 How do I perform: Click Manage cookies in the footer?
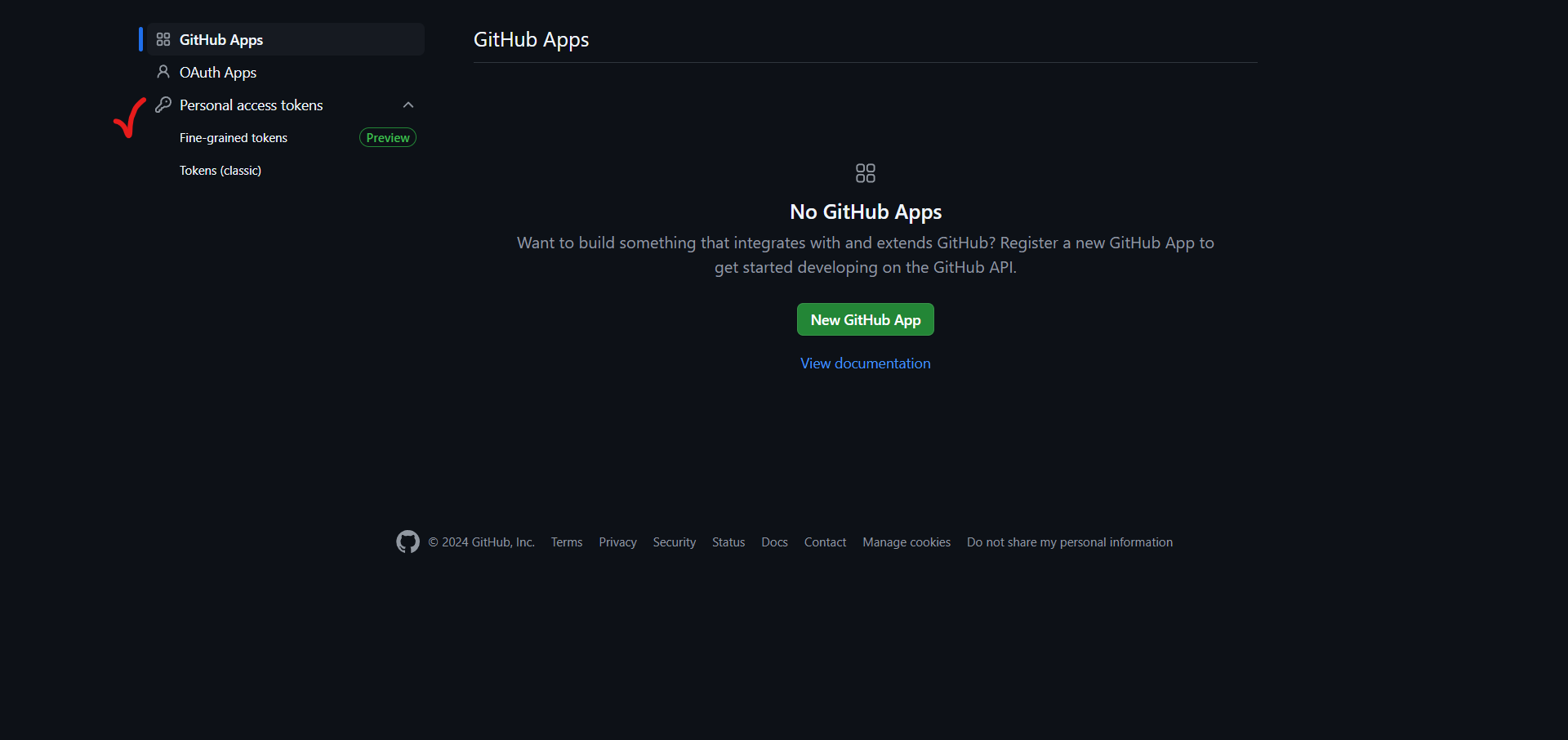coord(906,542)
